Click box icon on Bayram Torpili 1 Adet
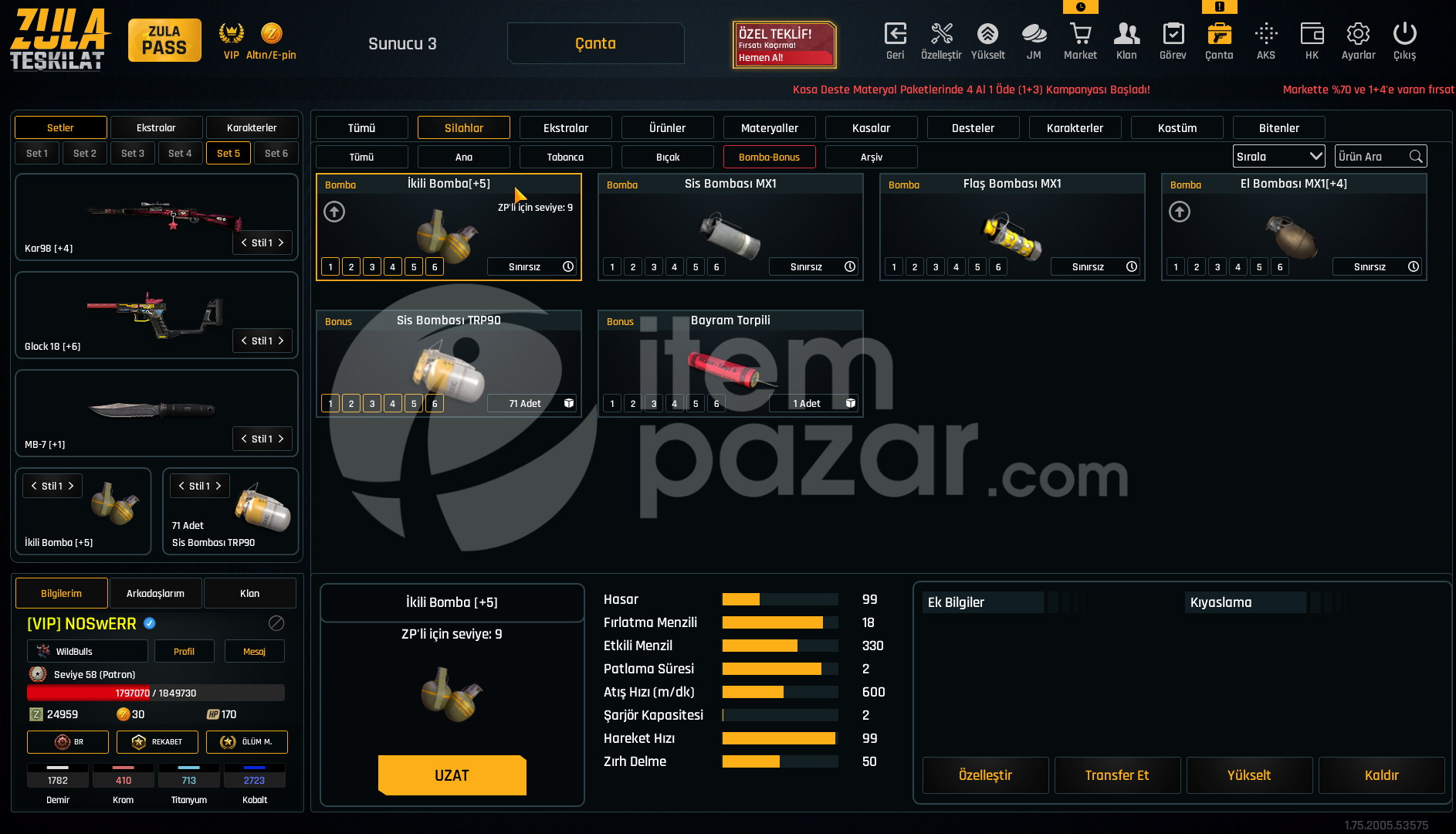Image resolution: width=1456 pixels, height=834 pixels. coord(851,403)
